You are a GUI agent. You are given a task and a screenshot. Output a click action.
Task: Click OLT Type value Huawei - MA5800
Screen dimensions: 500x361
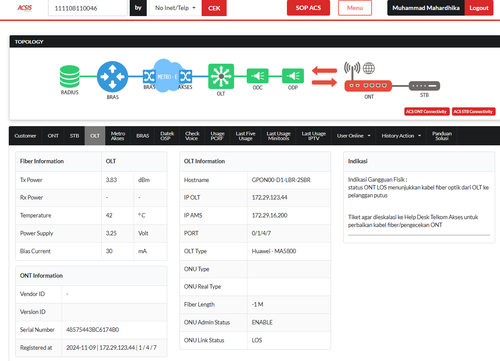[x=274, y=251]
